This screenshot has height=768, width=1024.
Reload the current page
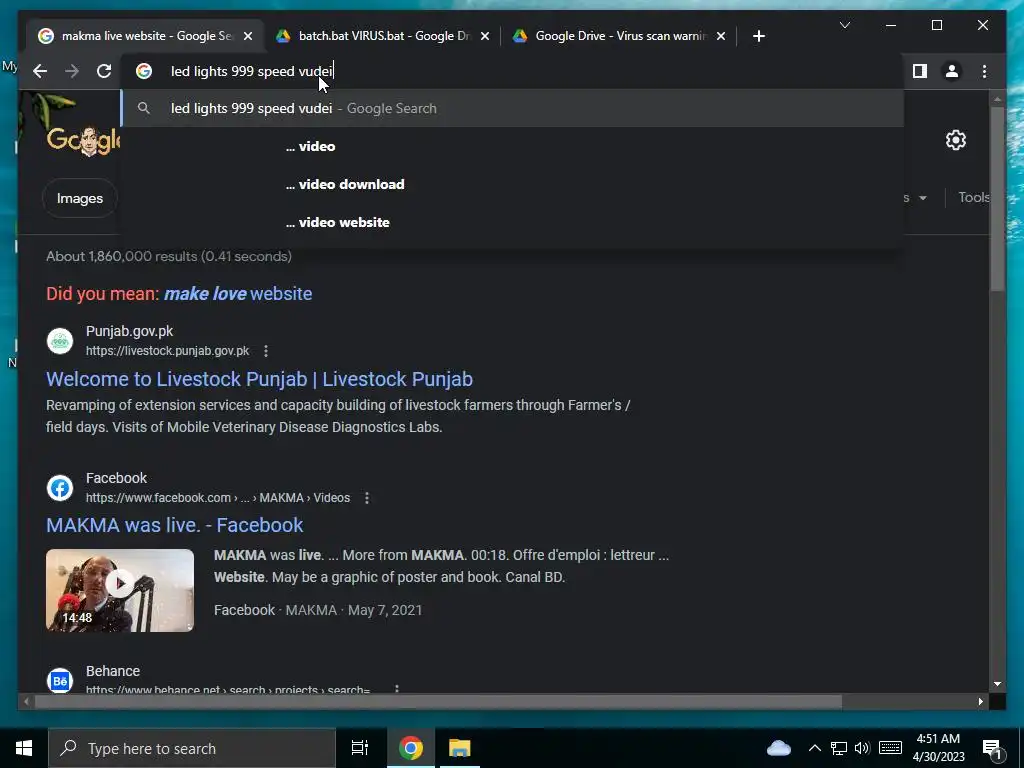tap(104, 71)
